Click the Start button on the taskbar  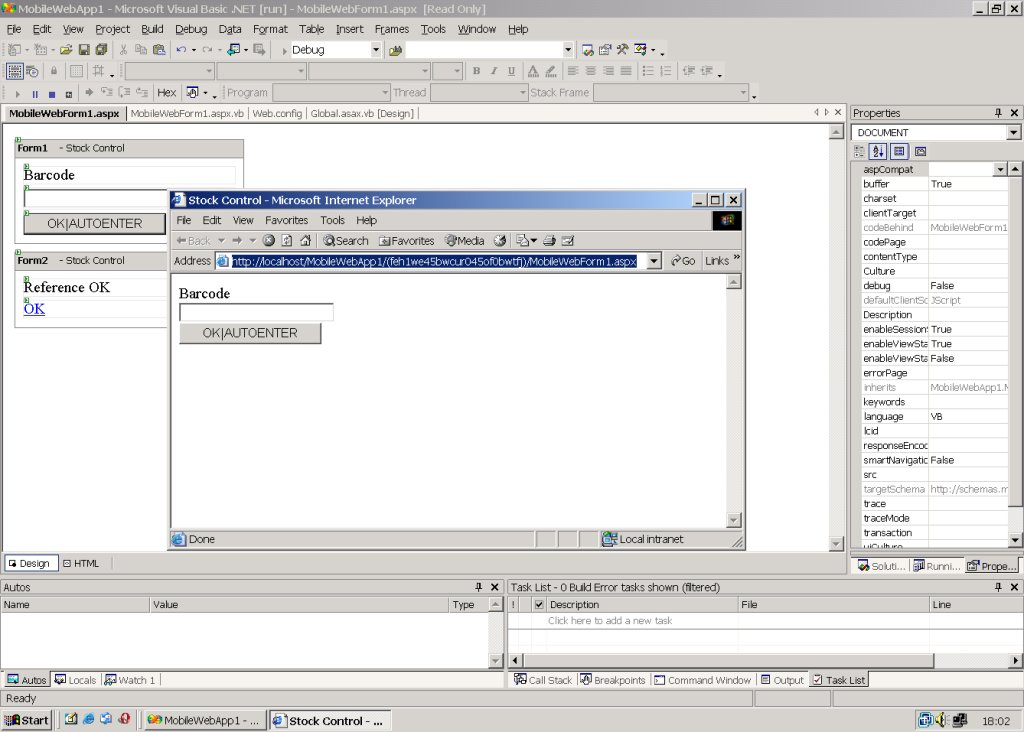pyautogui.click(x=26, y=720)
